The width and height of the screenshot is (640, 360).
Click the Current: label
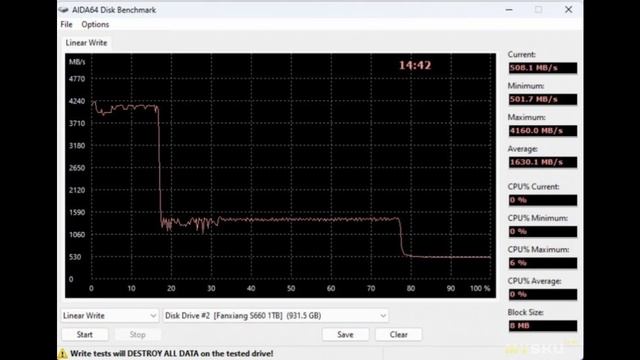(522, 54)
